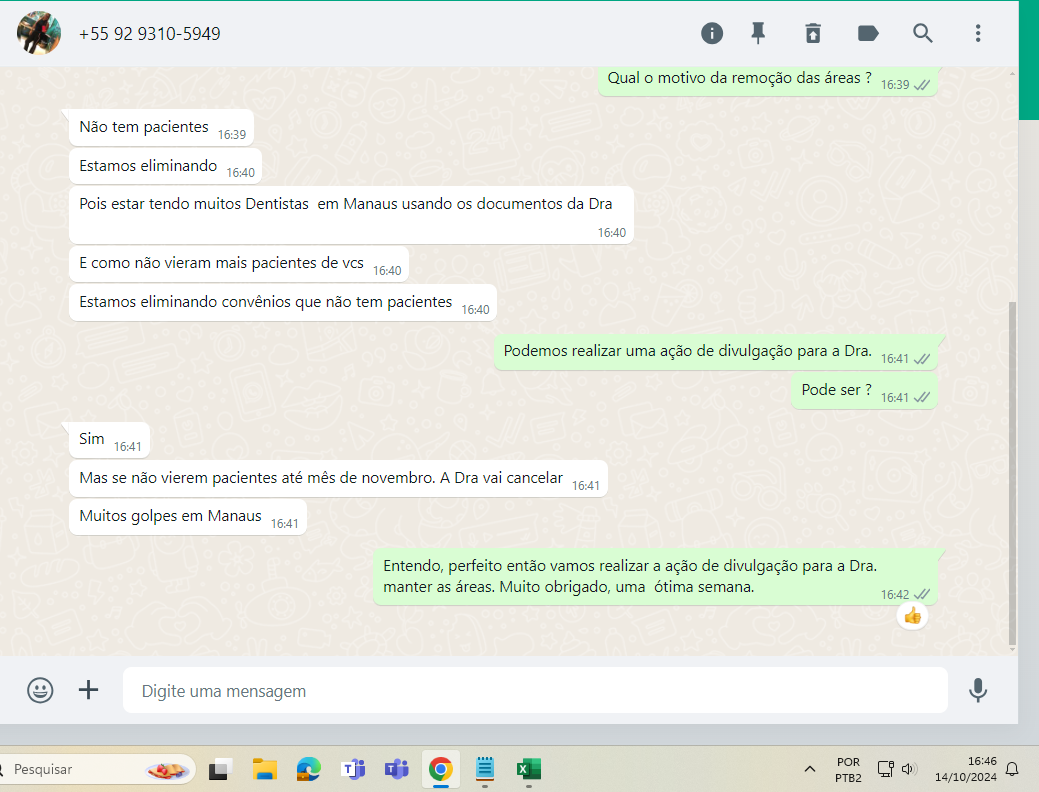Select message 'Mas se não vierem pacientes até mês de novembro'

(338, 479)
